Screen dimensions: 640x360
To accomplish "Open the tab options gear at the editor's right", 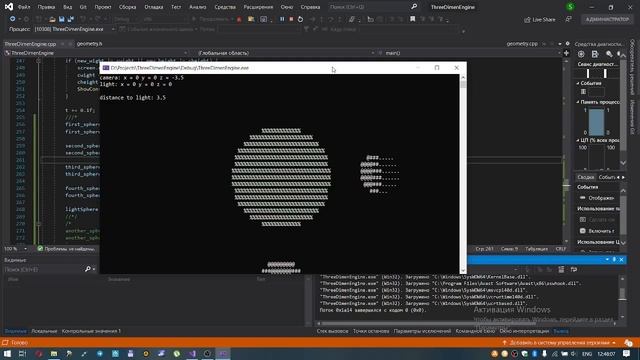I will click(567, 44).
